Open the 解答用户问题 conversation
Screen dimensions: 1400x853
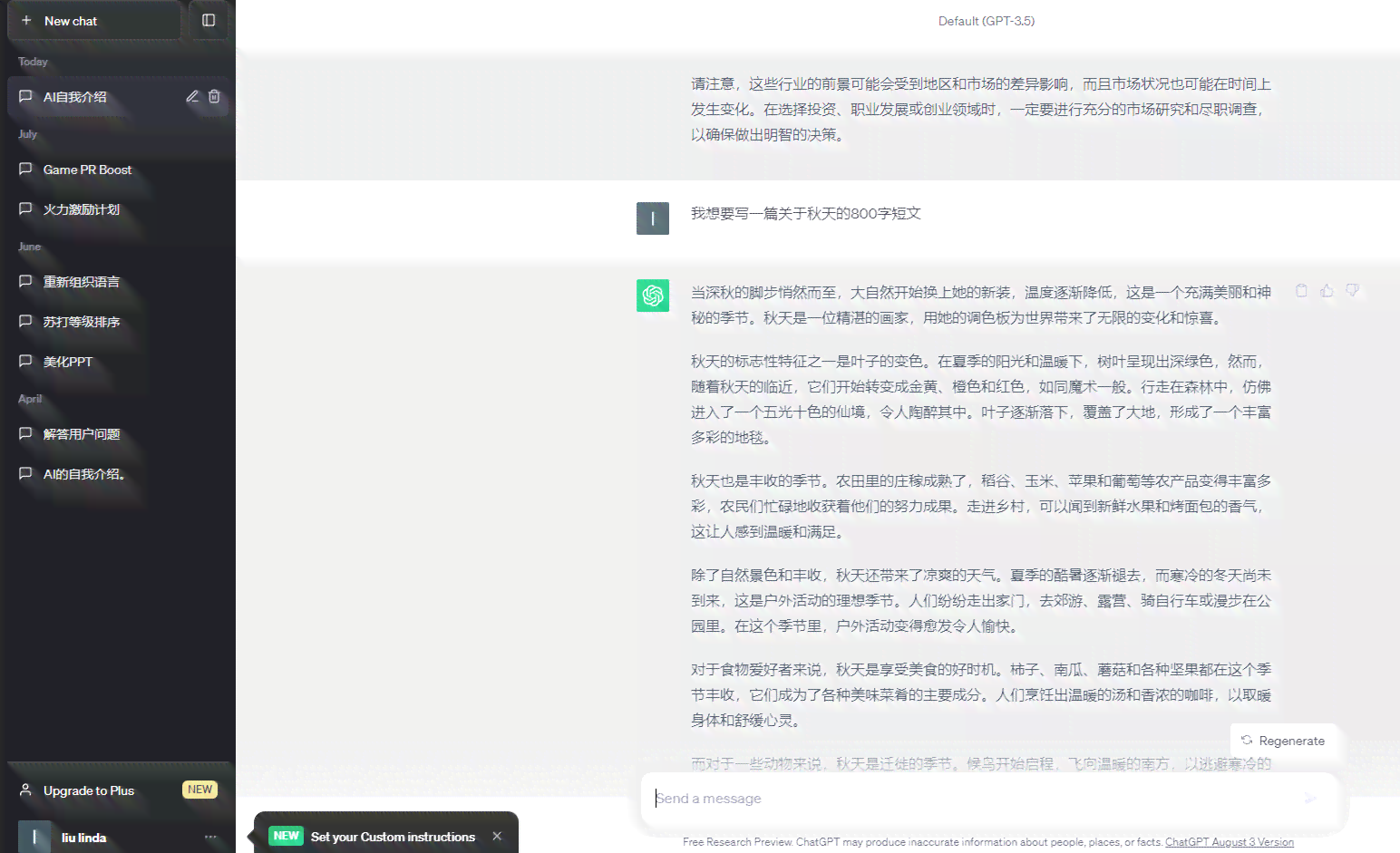[118, 434]
